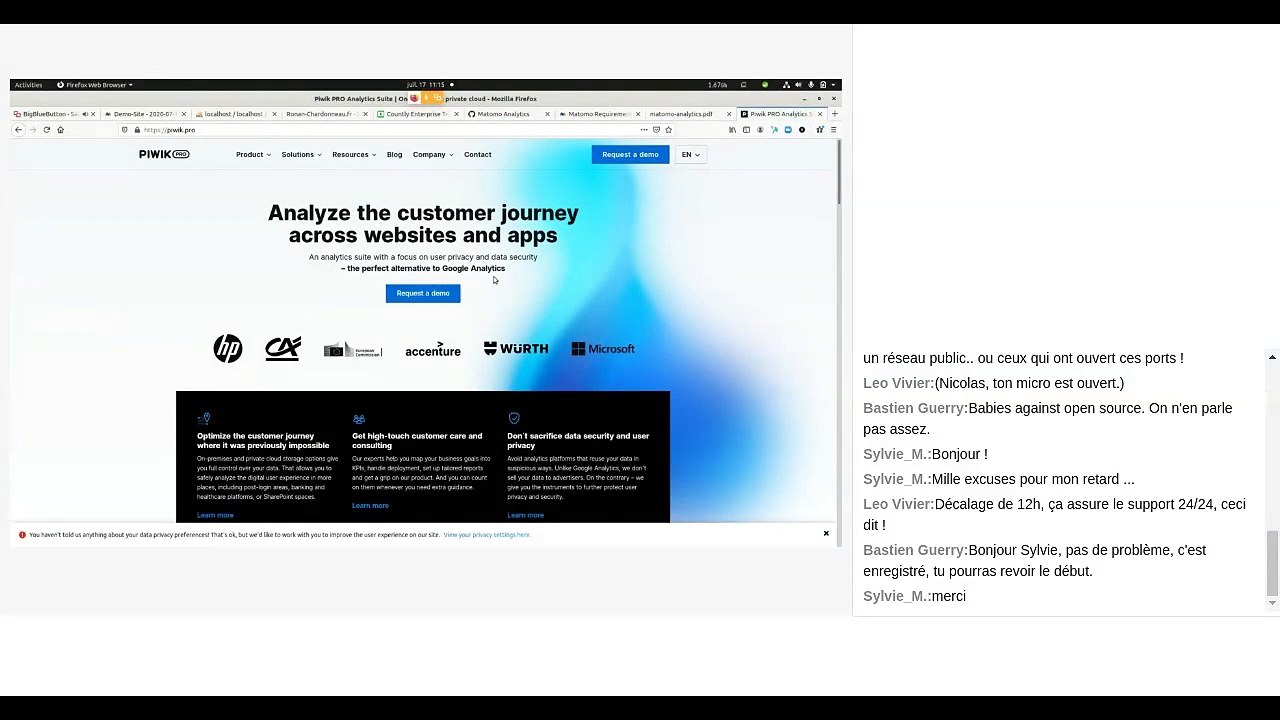Open the Firefox library icon
The image size is (1280, 720).
tap(732, 130)
